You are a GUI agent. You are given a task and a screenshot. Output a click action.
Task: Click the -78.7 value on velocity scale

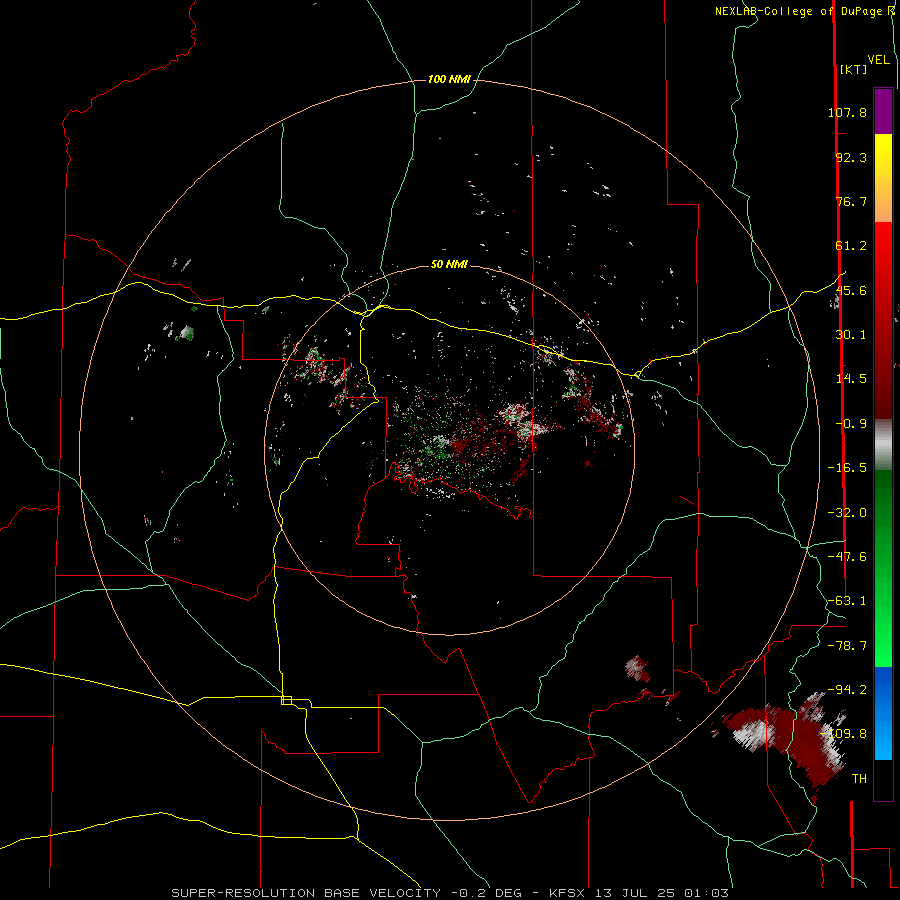coord(847,646)
